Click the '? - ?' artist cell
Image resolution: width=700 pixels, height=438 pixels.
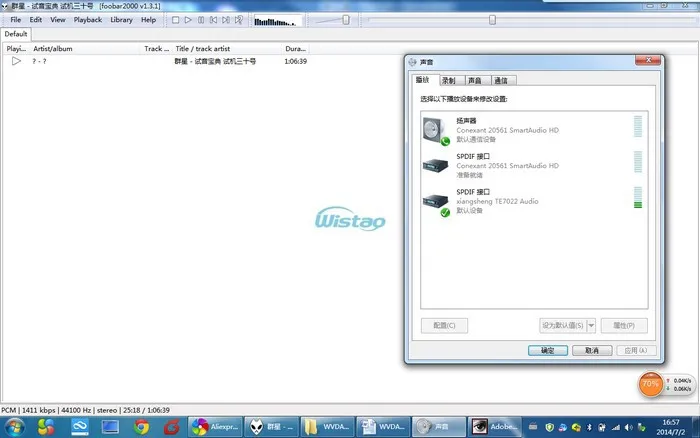click(39, 61)
